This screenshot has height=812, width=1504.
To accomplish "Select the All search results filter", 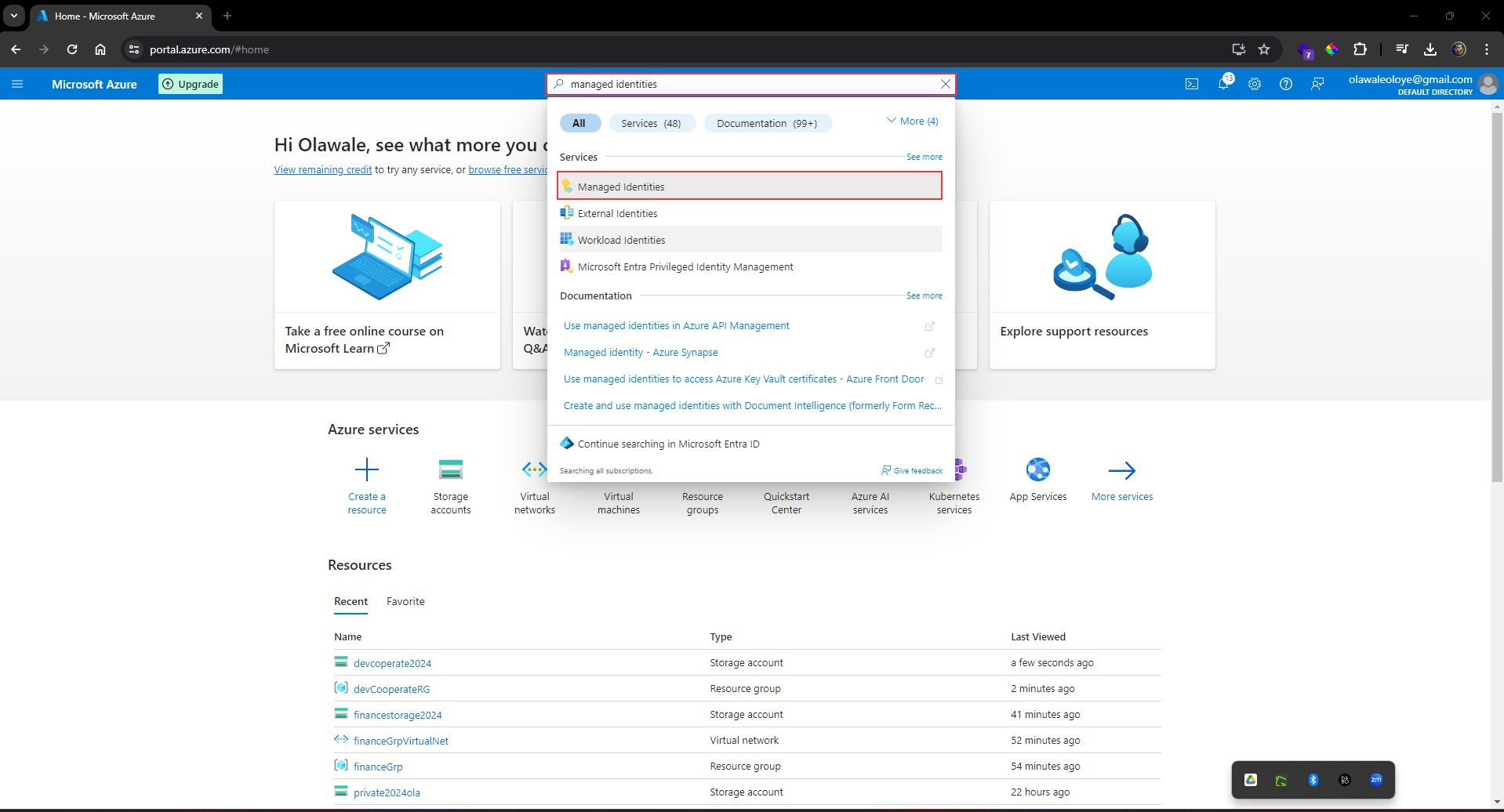I will click(x=579, y=123).
